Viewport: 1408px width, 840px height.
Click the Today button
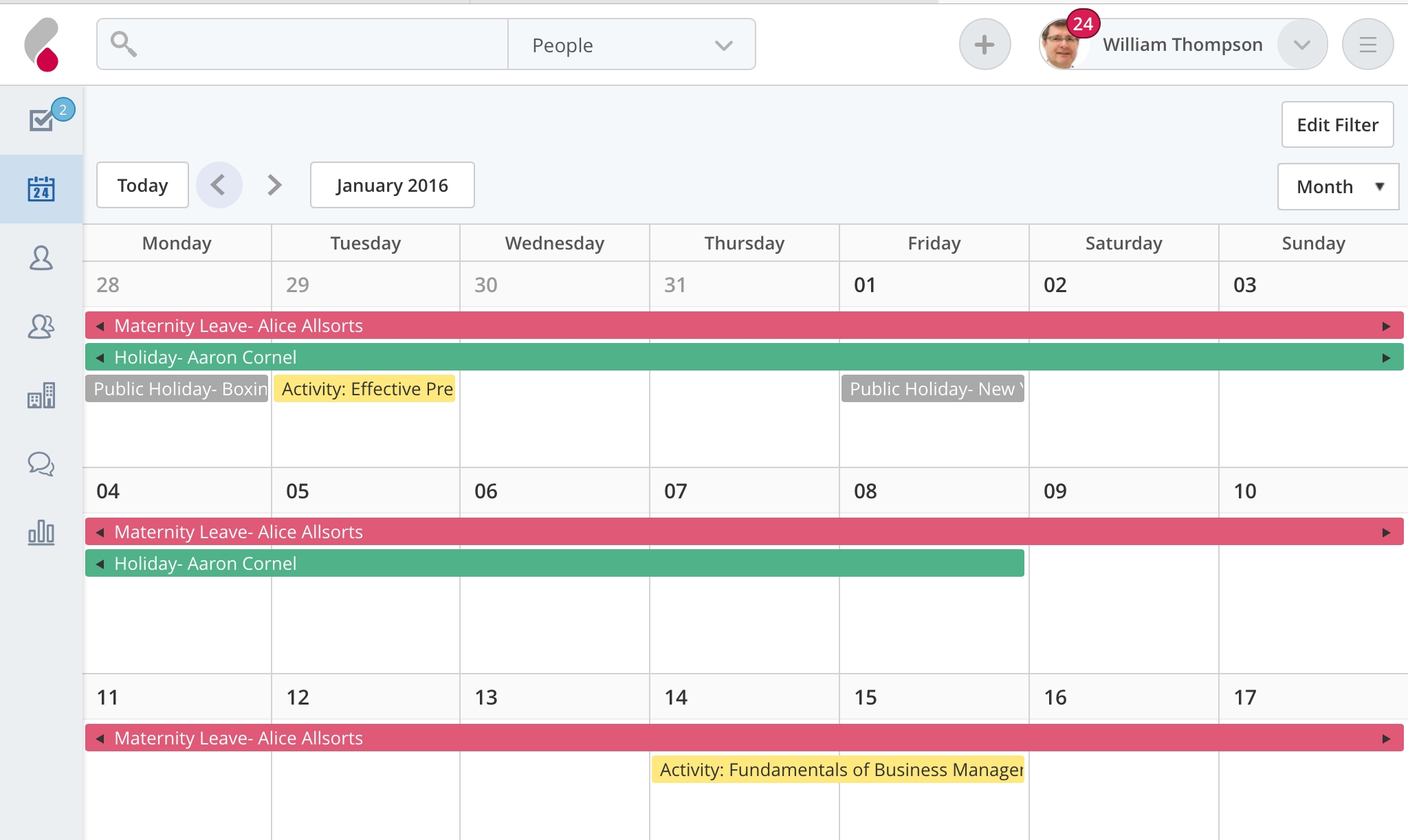tap(142, 185)
